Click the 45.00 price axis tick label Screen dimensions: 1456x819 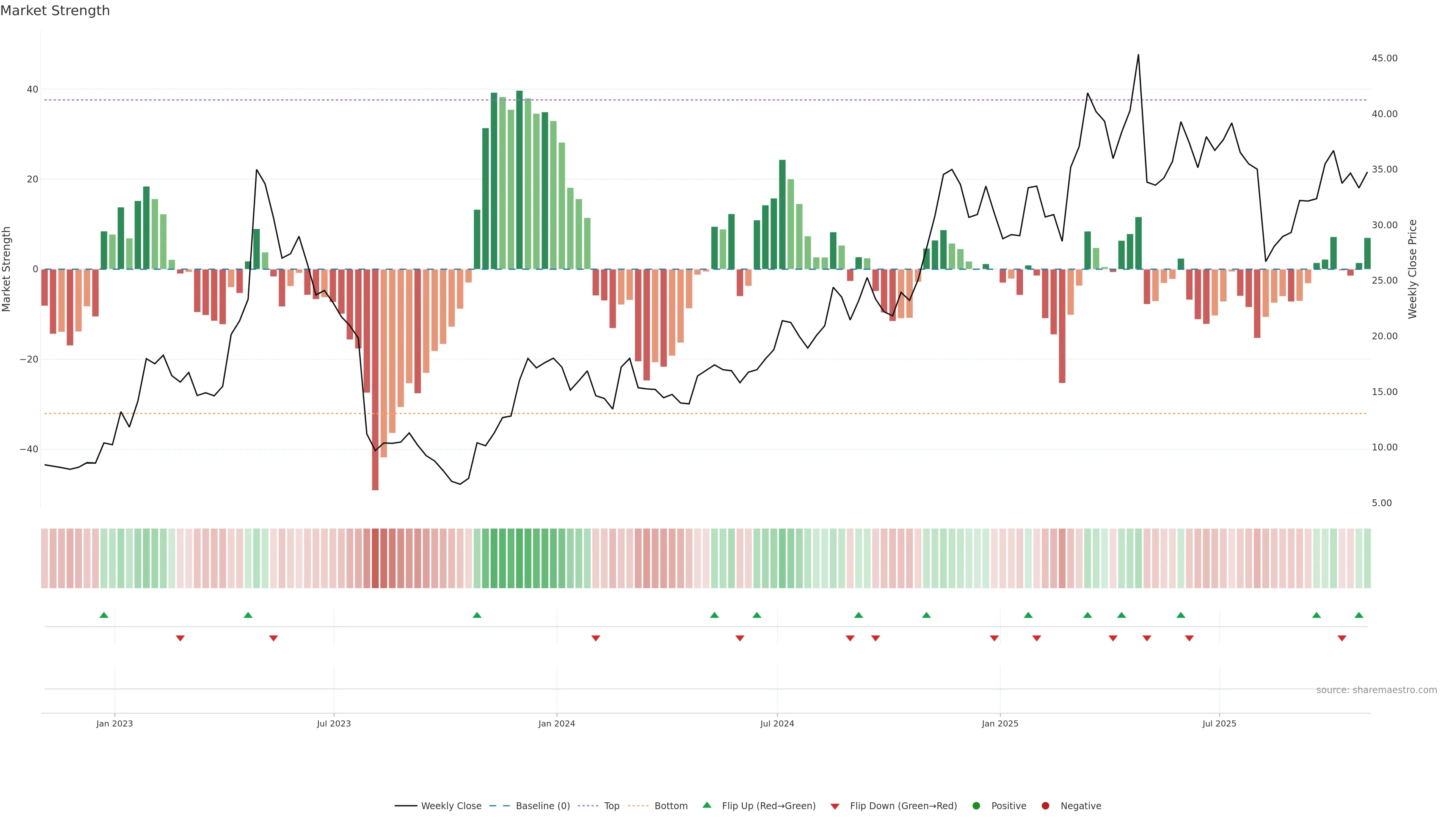(x=1384, y=58)
